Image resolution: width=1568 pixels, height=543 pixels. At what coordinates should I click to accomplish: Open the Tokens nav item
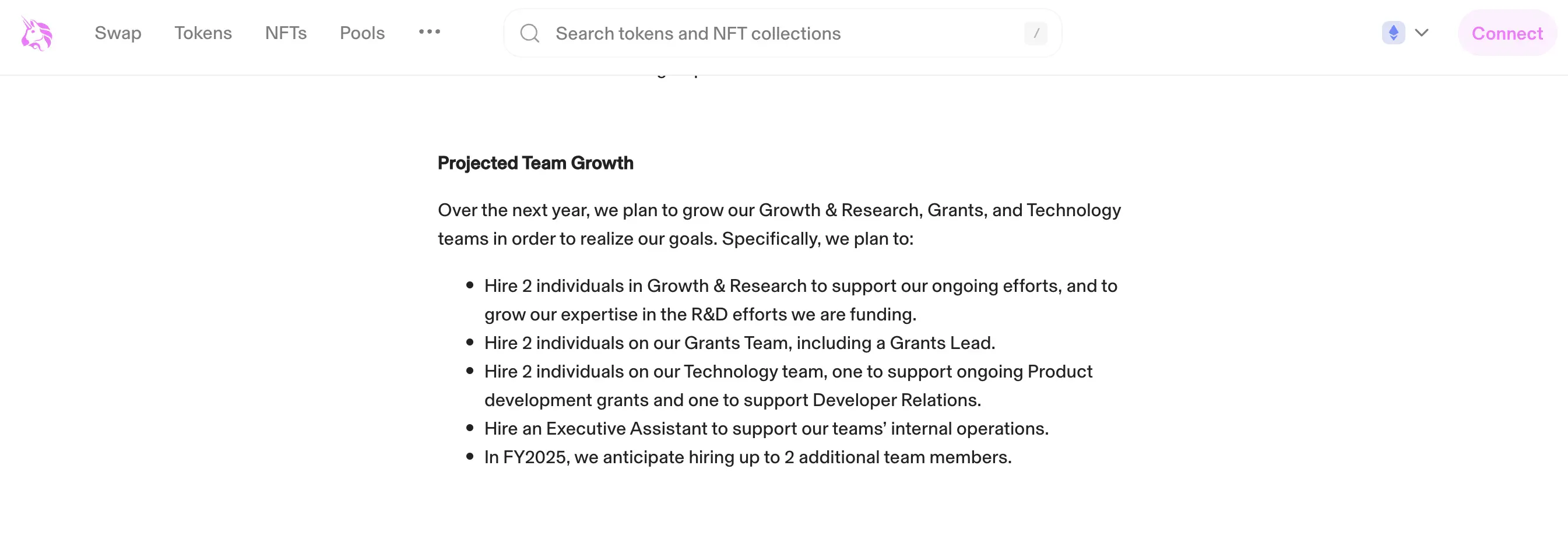pos(203,33)
